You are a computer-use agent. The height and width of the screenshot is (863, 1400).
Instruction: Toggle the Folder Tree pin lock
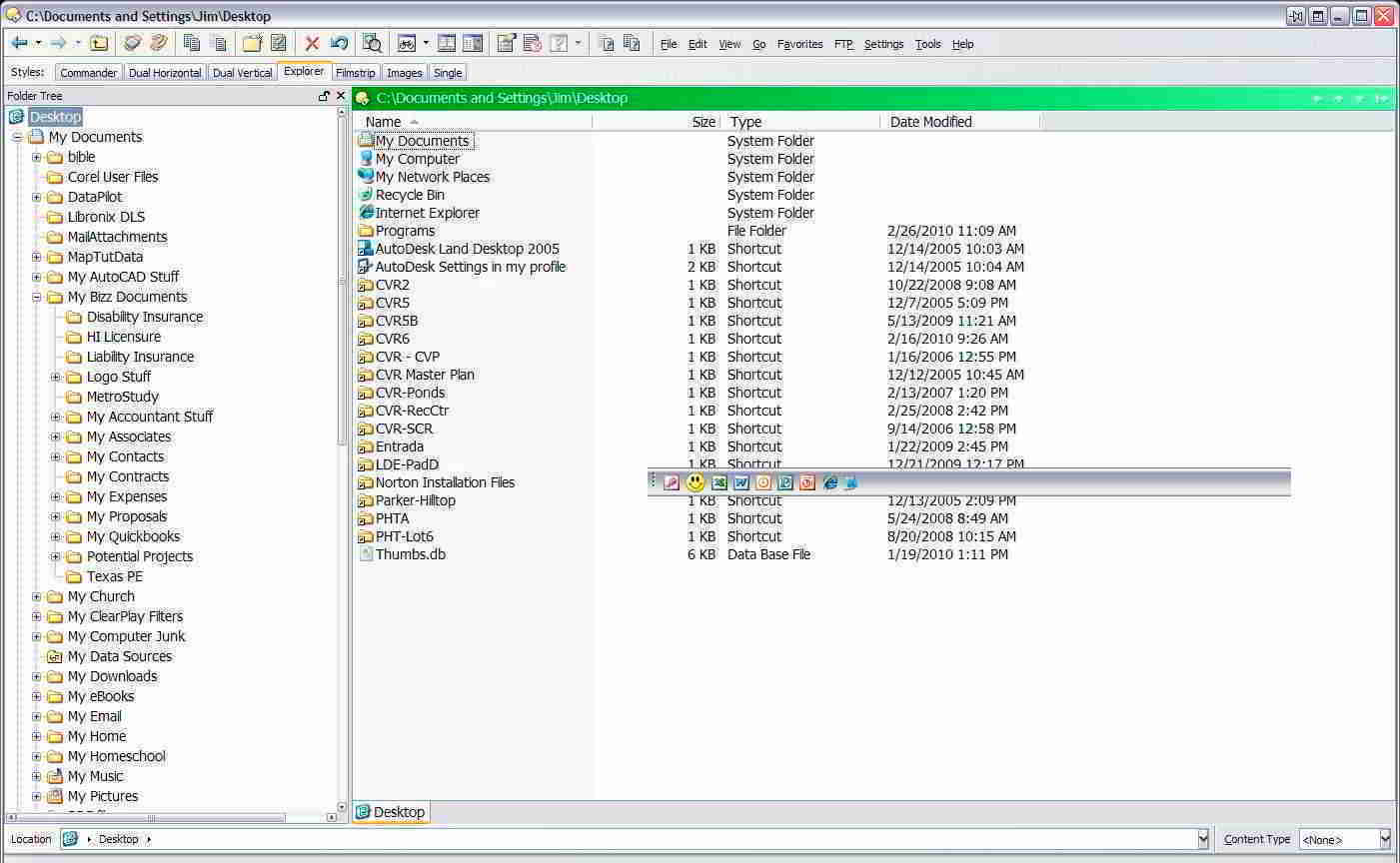tap(324, 96)
